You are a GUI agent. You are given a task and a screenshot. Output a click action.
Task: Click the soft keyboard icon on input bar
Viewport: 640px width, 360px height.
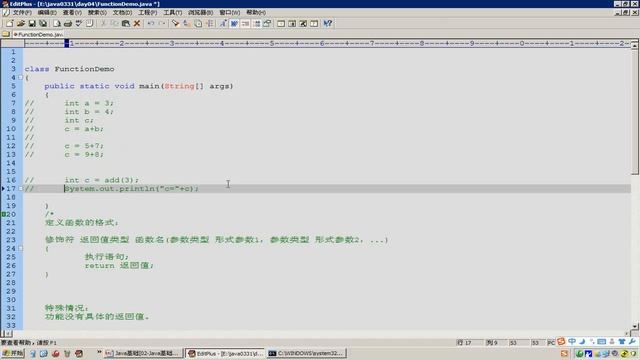(602, 341)
